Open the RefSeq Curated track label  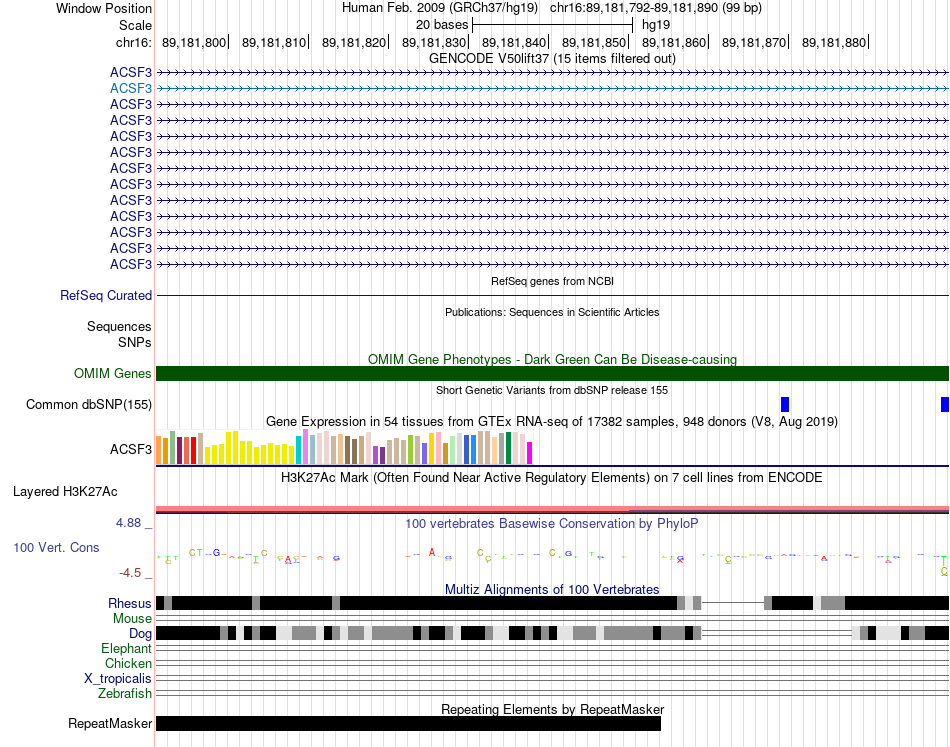105,296
